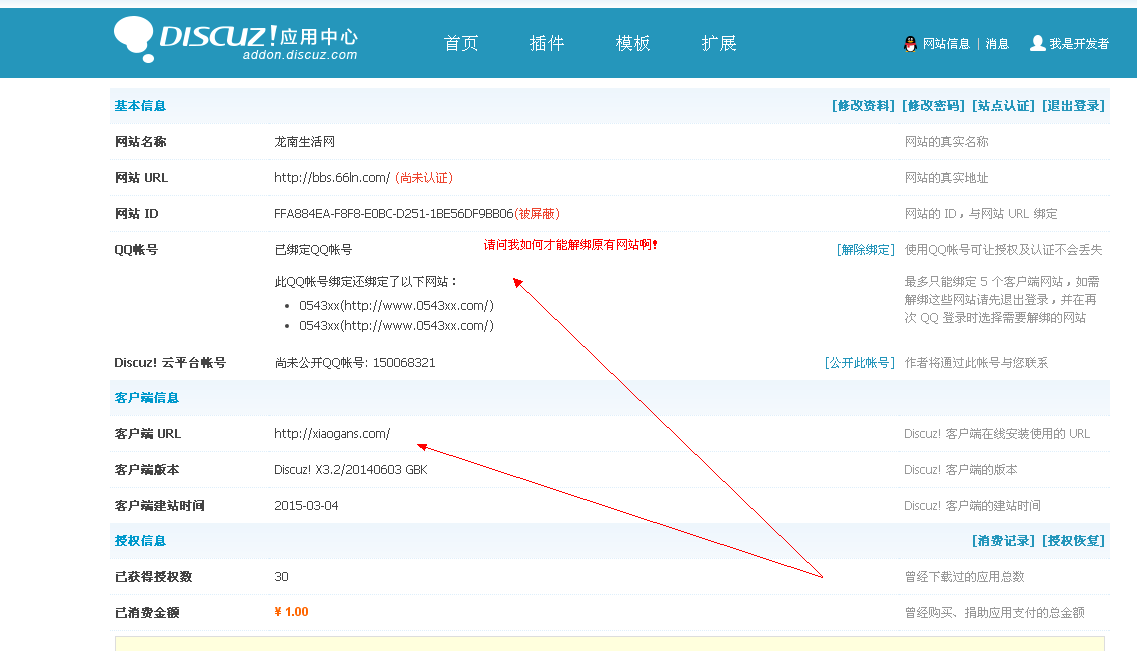Click the 授权信息 section heading
Image resolution: width=1137 pixels, height=651 pixels.
[x=140, y=541]
